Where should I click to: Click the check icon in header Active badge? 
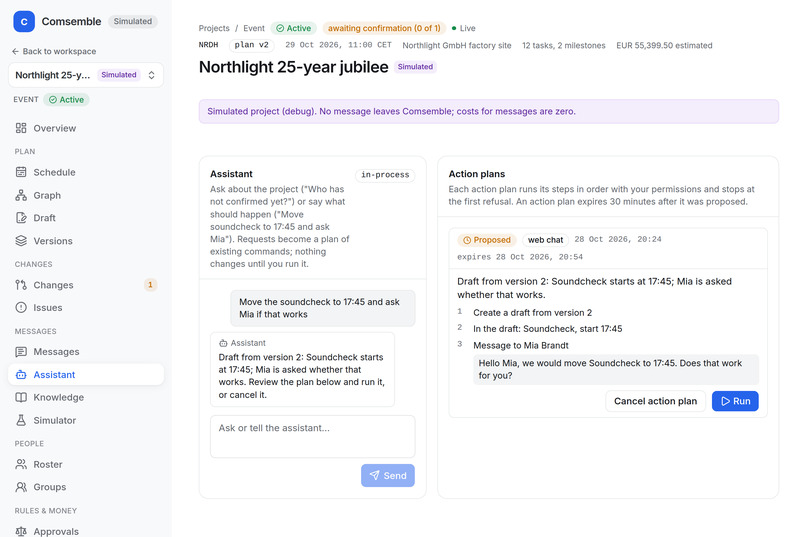click(280, 28)
